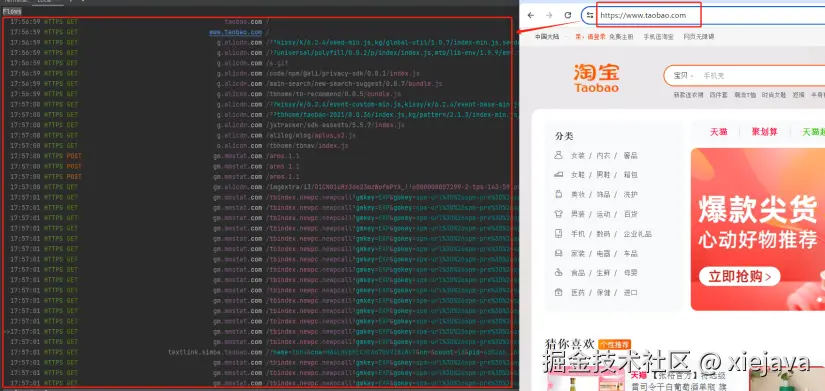
Task: Open the 进口 category
Action: (x=630, y=293)
